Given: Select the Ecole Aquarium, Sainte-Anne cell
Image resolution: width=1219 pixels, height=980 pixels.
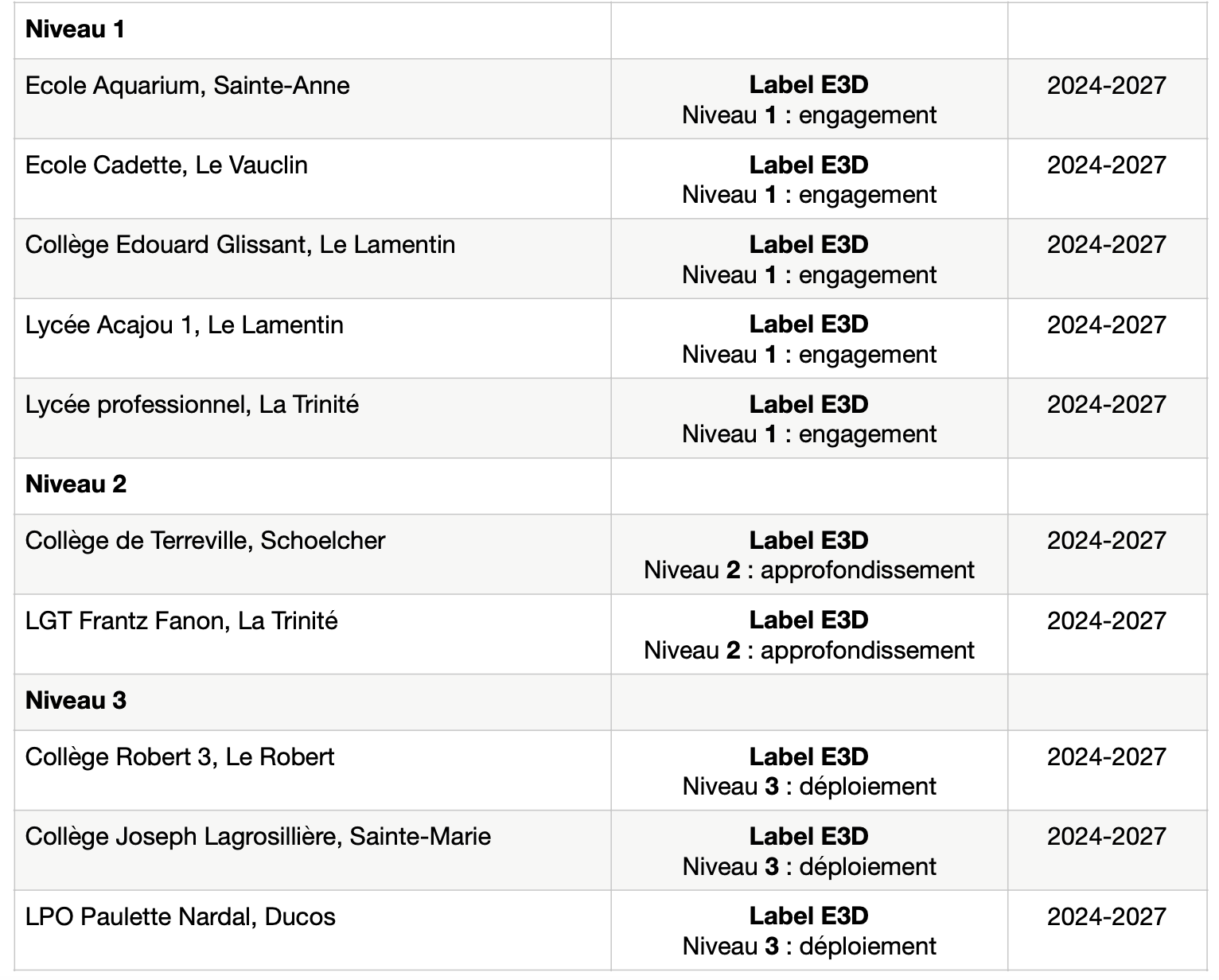Looking at the screenshot, I should (313, 99).
